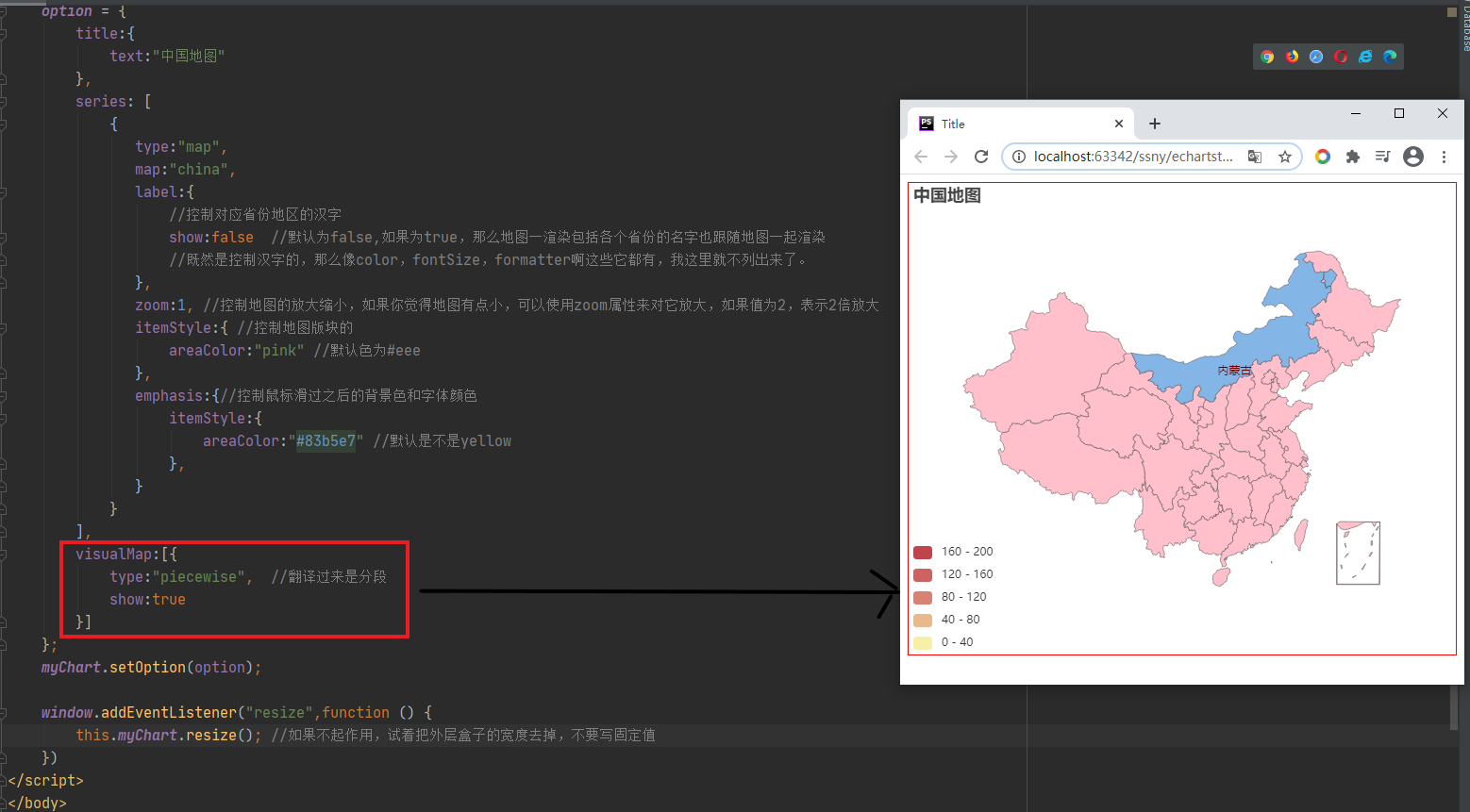Open the media control playlist icon
The image size is (1470, 812).
(1382, 157)
